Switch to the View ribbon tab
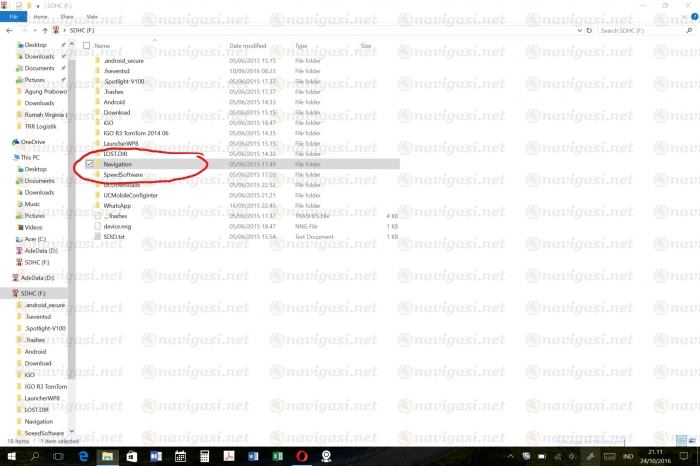700x466 pixels. click(x=92, y=17)
